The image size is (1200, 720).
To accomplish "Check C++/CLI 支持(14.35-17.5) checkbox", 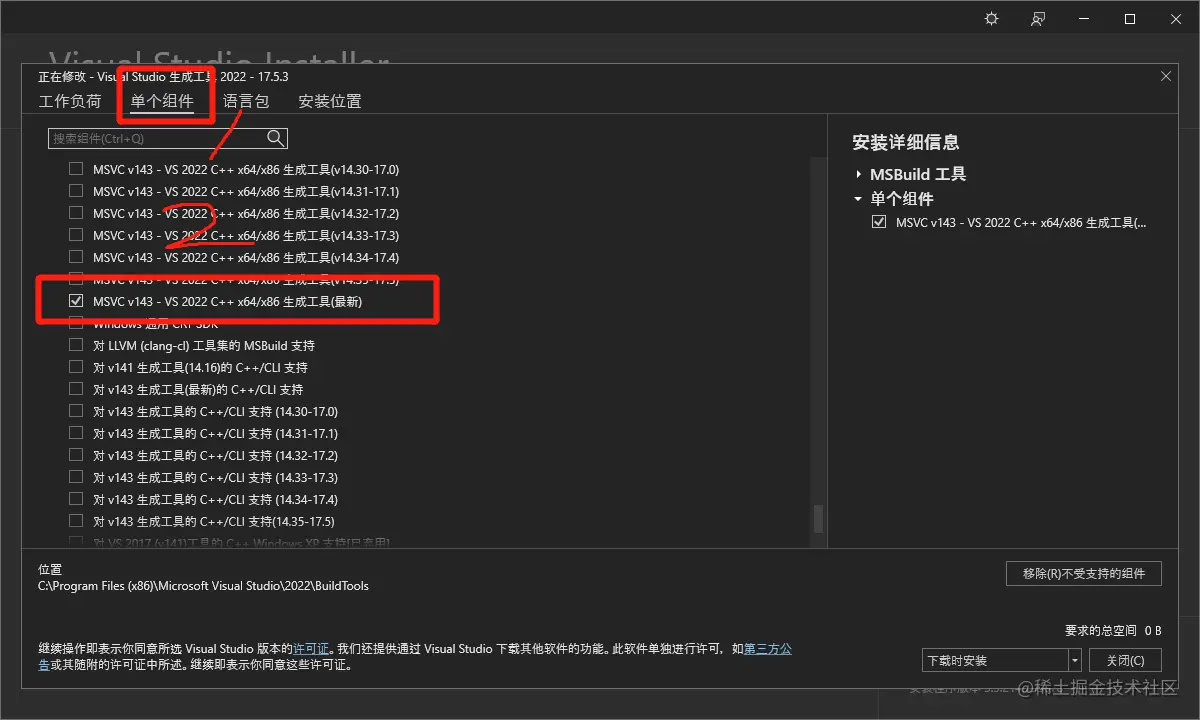I will point(76,521).
